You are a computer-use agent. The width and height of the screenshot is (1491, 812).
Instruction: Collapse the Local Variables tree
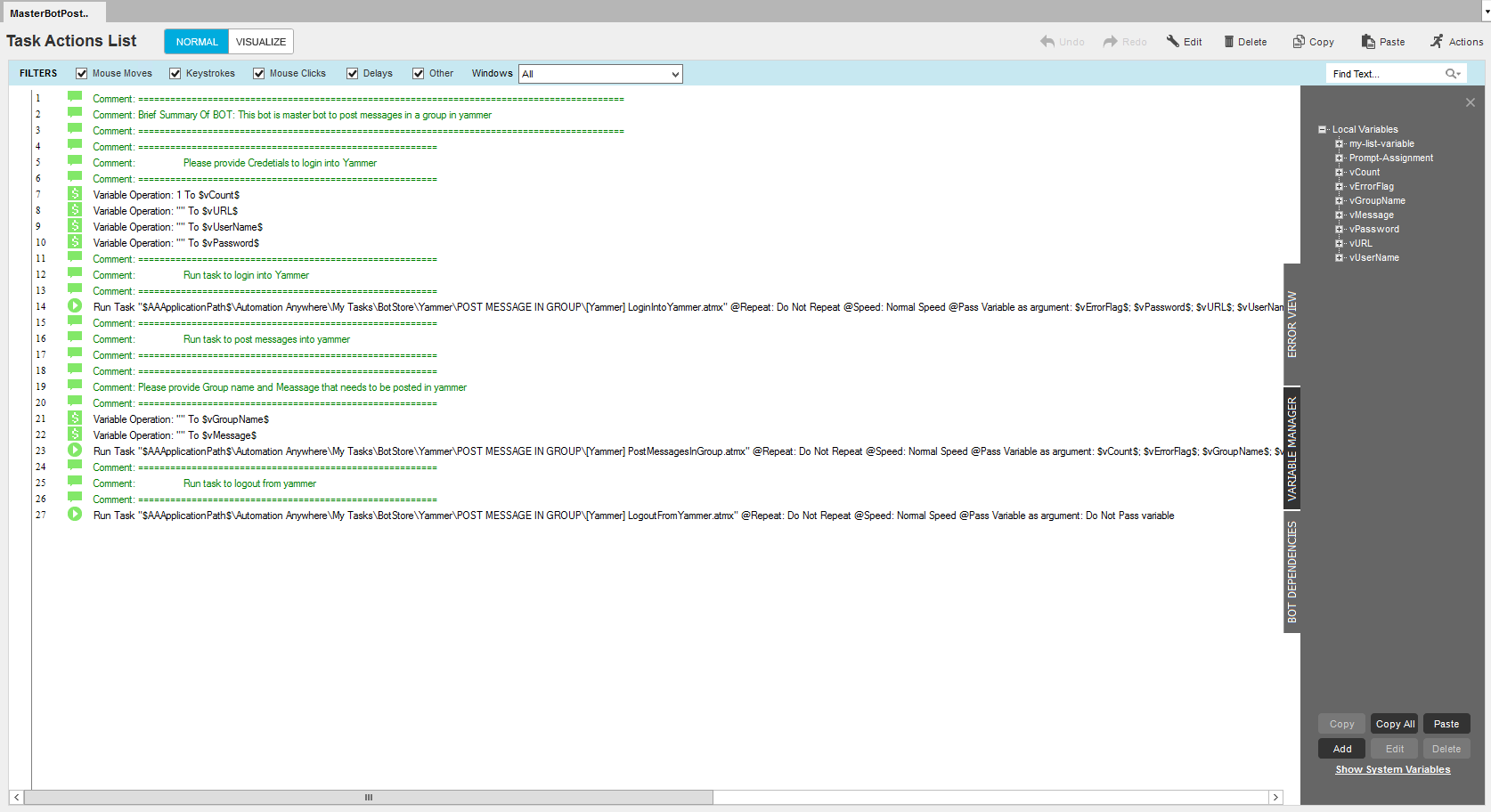[x=1323, y=130]
